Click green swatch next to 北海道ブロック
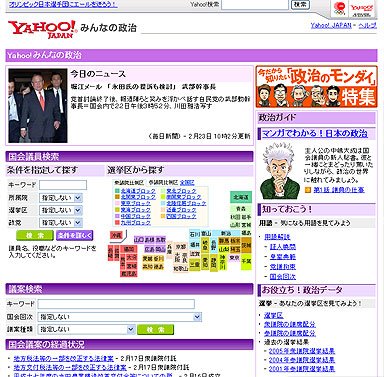The height and width of the screenshot is (377, 384). (117, 191)
